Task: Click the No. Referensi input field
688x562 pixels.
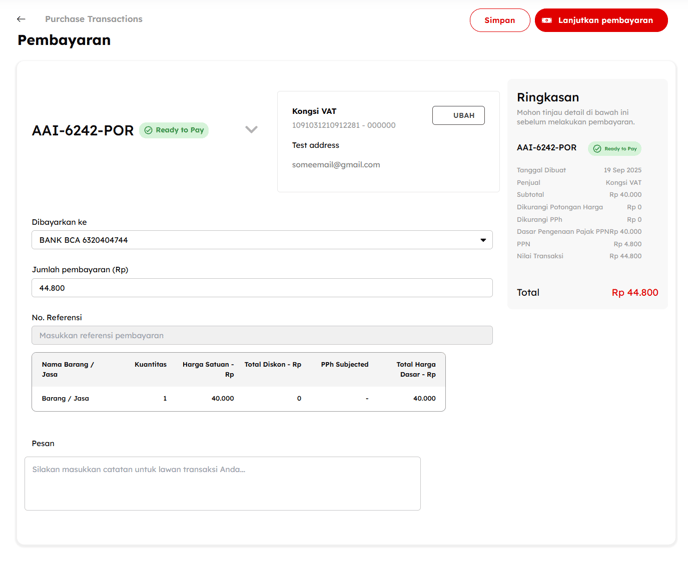Action: 262,336
